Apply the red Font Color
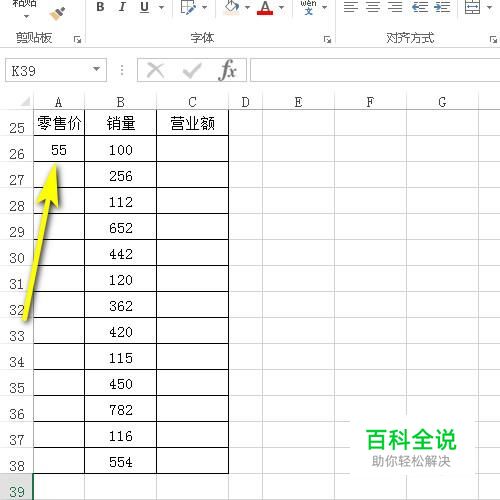Image resolution: width=500 pixels, height=500 pixels. click(265, 7)
